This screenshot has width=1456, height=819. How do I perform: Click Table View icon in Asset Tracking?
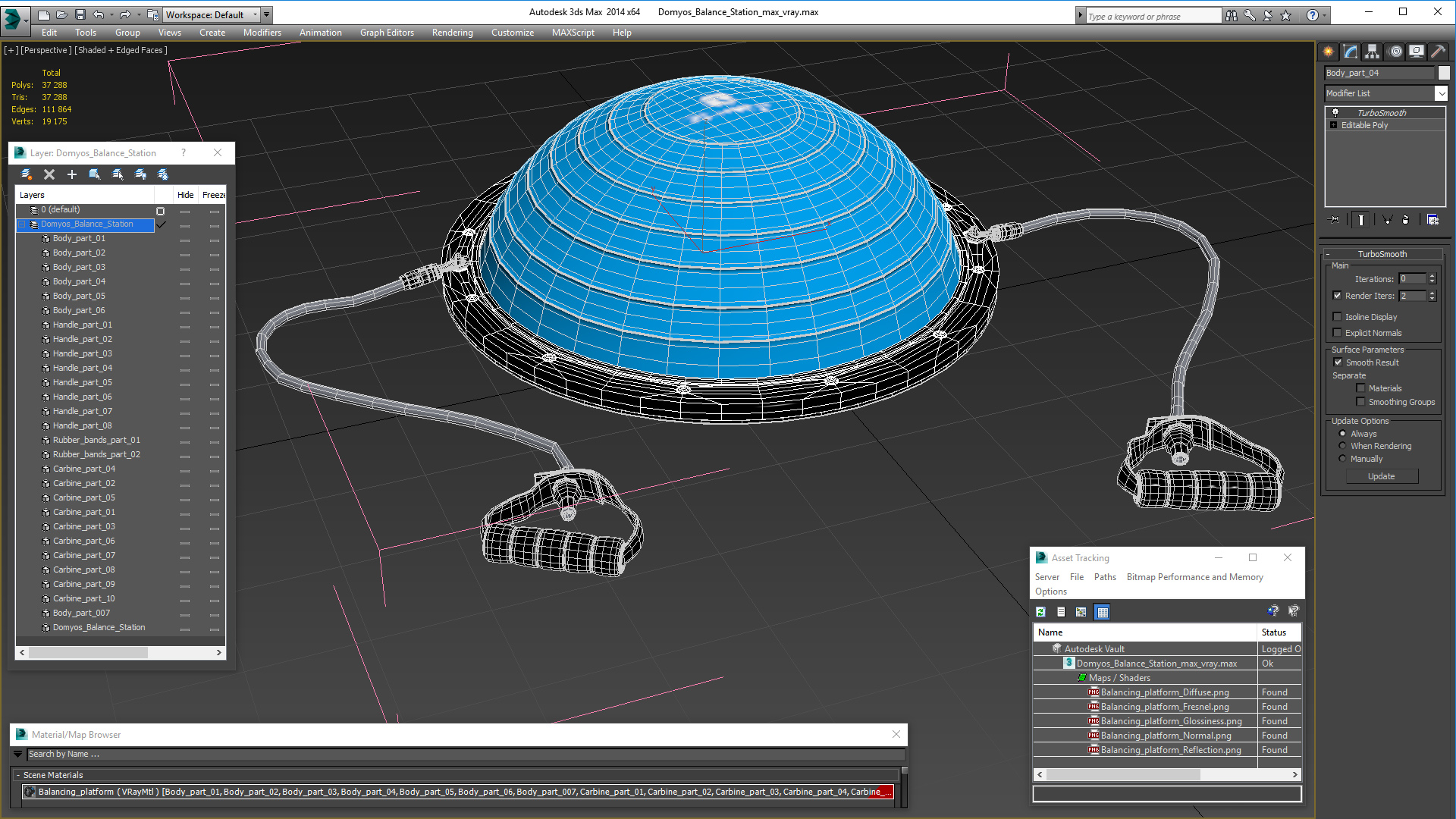[x=1103, y=612]
